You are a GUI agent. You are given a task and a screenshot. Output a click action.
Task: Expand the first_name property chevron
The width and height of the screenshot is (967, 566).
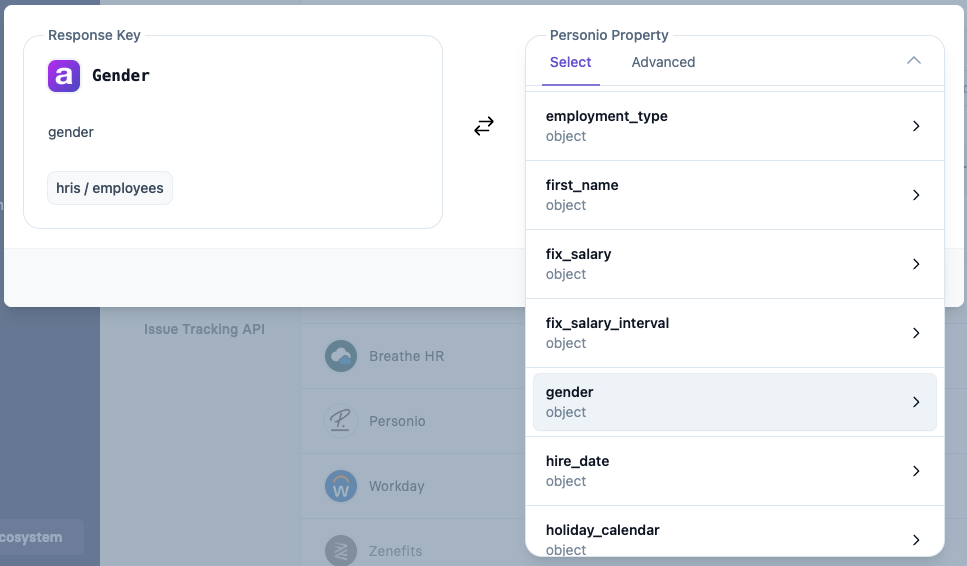pyautogui.click(x=916, y=195)
